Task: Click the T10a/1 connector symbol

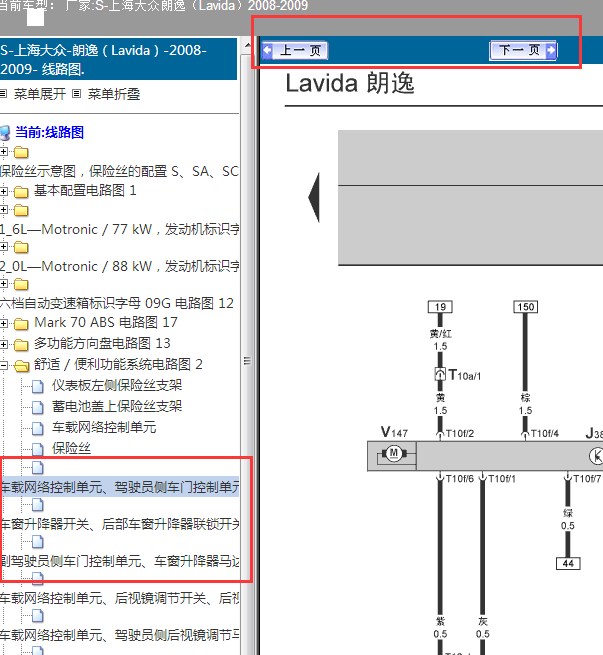Action: click(x=440, y=374)
